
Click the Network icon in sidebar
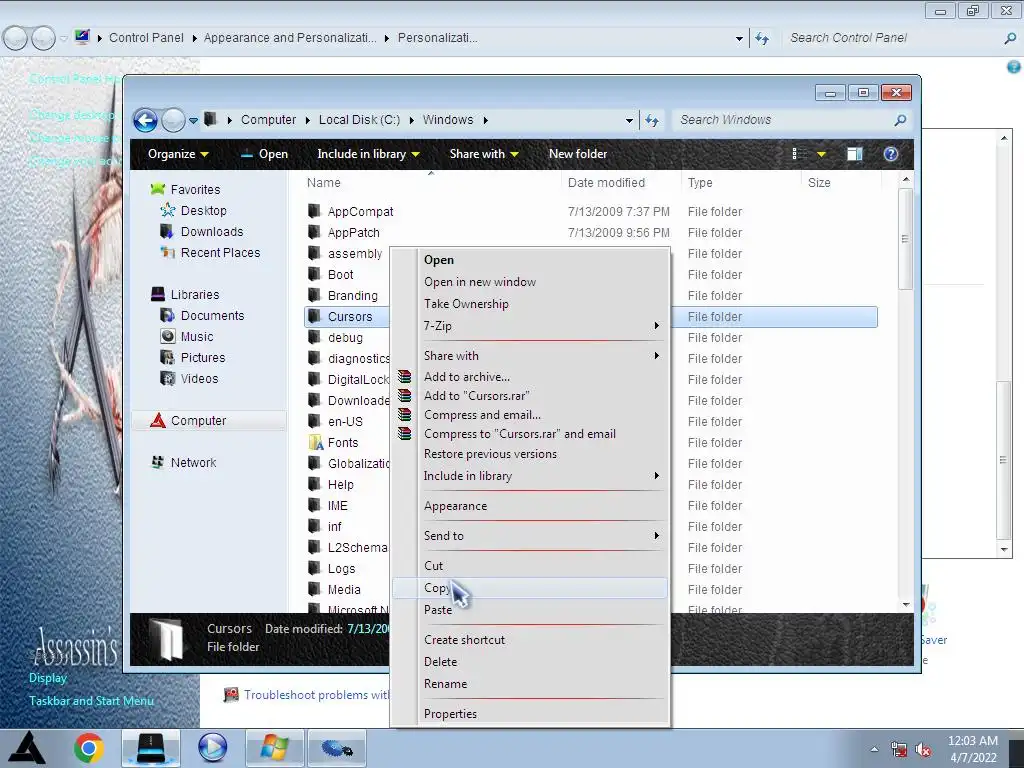tap(157, 462)
